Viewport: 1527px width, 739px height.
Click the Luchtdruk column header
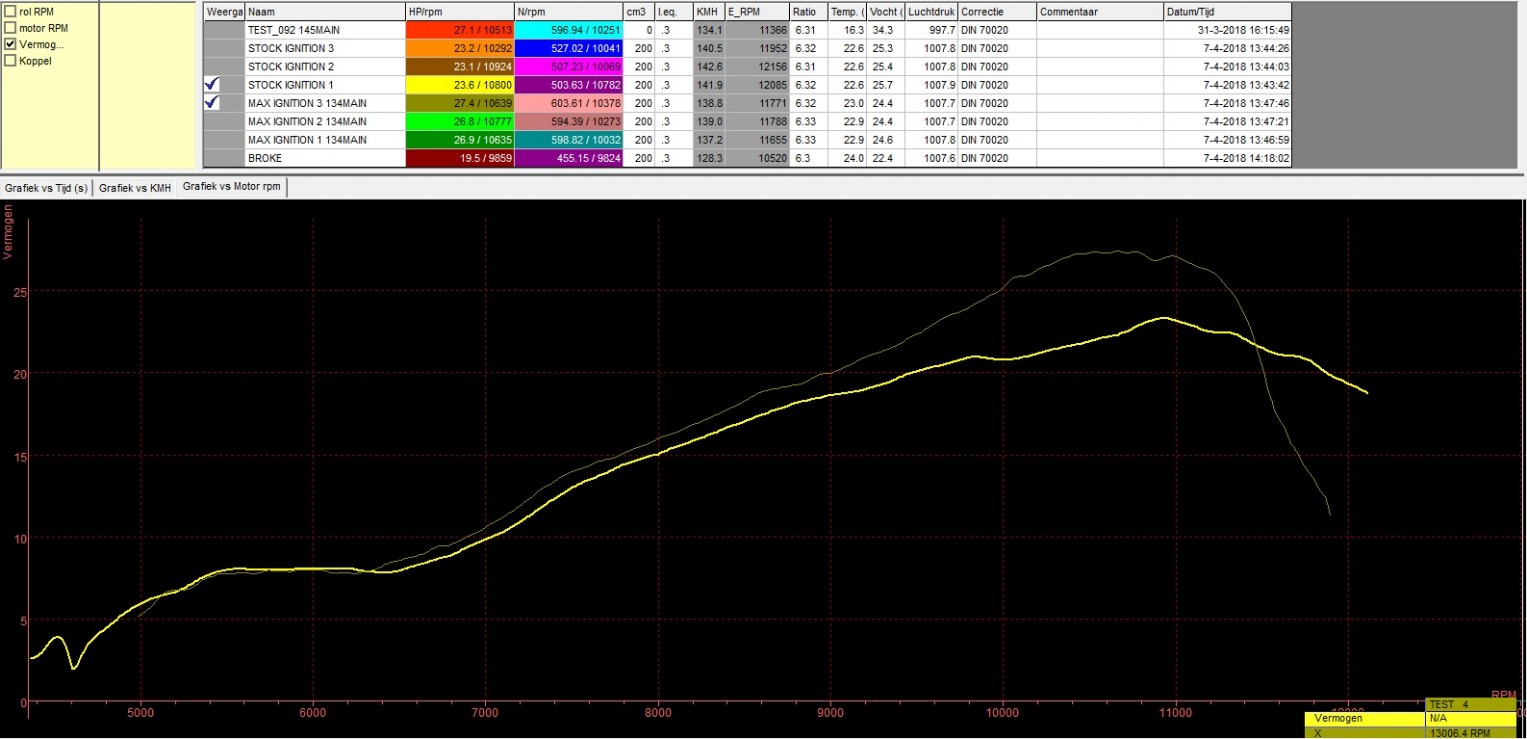click(932, 11)
